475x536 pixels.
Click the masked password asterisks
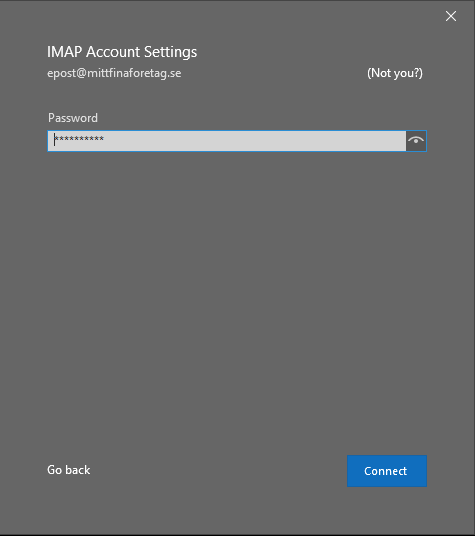coord(79,139)
